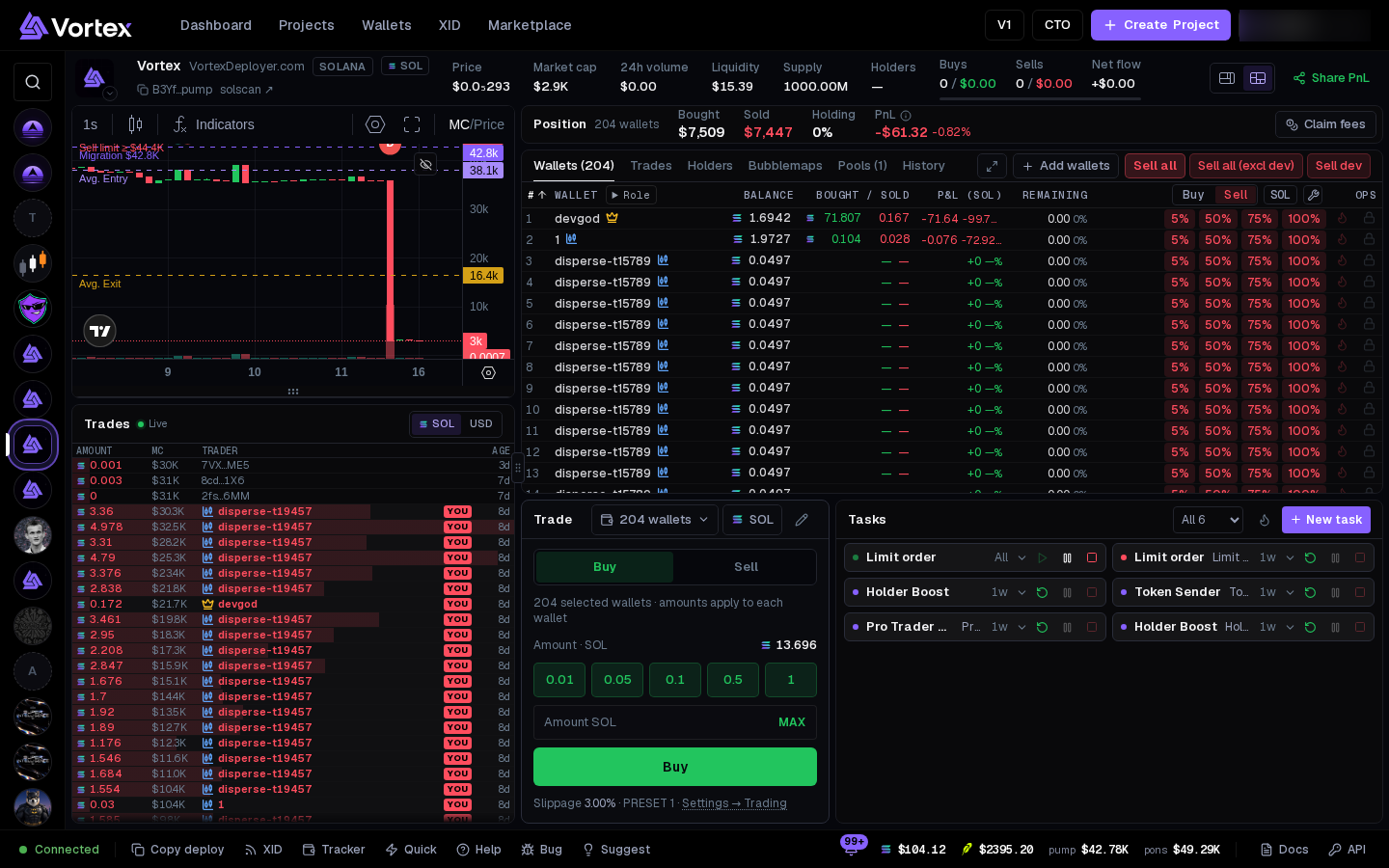The width and height of the screenshot is (1389, 868).
Task: Expand the Role column filter
Action: [x=631, y=195]
